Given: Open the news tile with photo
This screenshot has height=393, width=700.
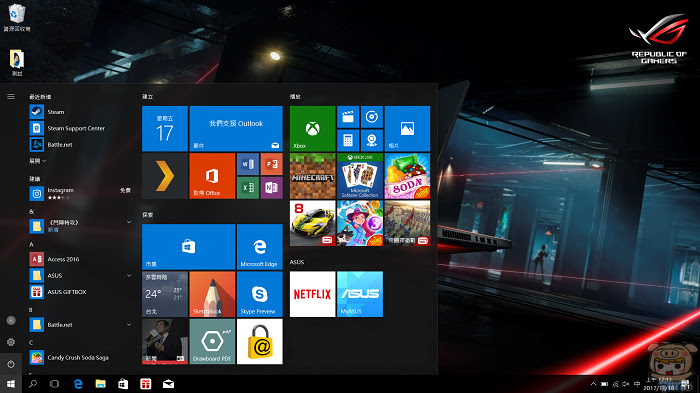Looking at the screenshot, I should [x=165, y=342].
